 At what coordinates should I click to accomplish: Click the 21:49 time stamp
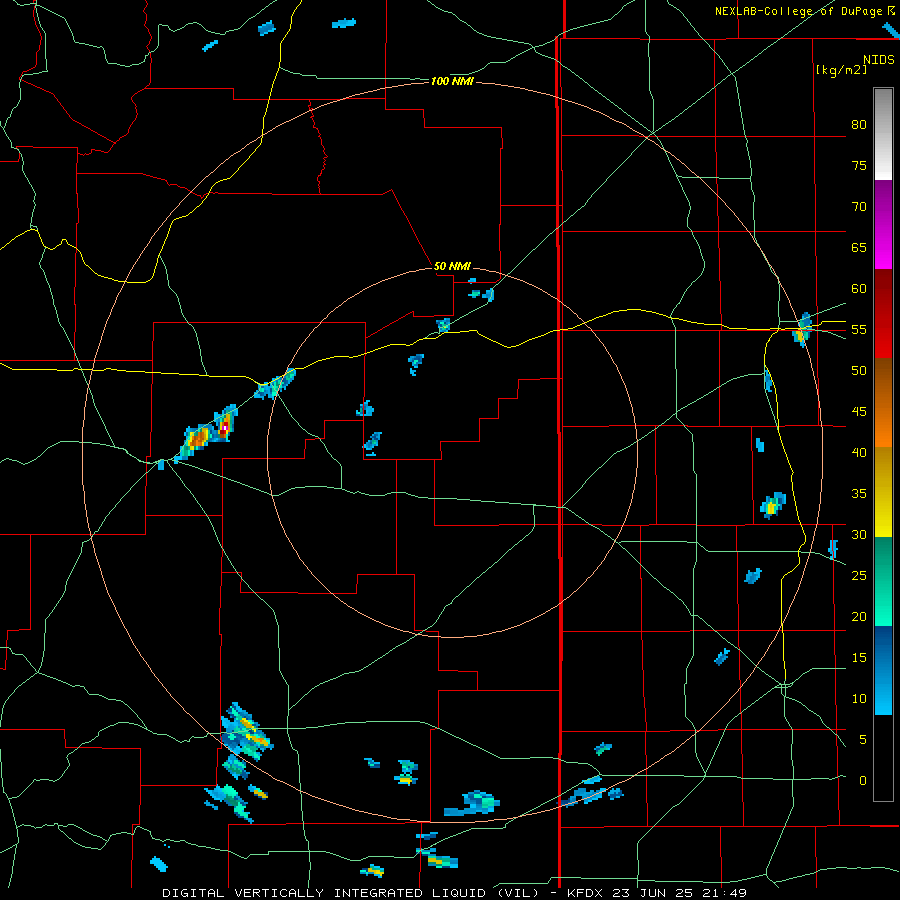click(724, 893)
